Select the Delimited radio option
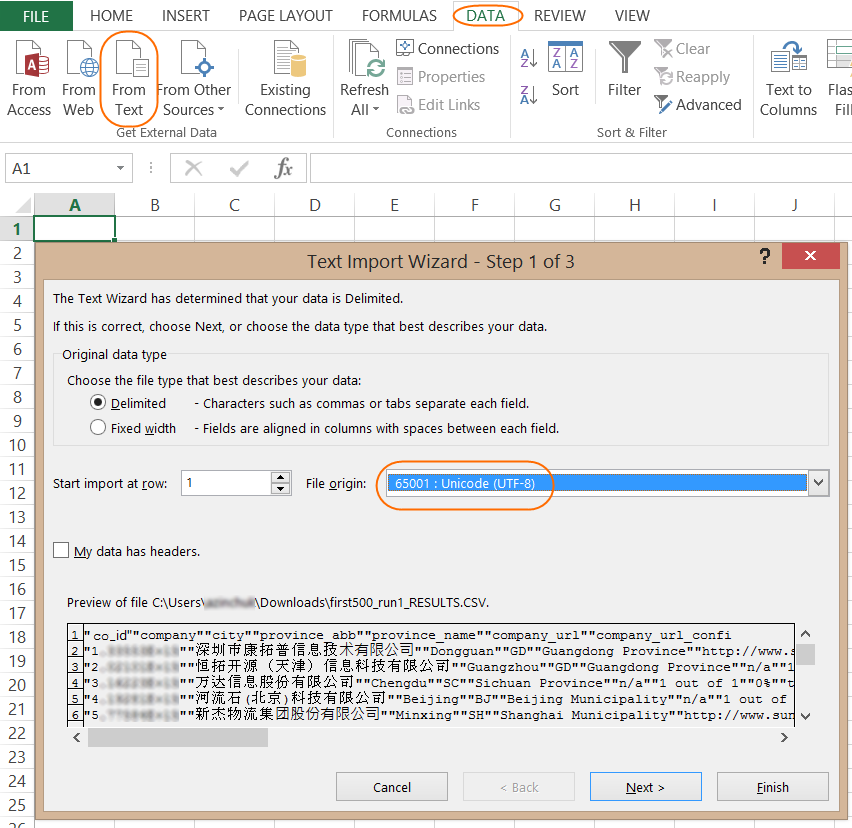 pos(98,403)
